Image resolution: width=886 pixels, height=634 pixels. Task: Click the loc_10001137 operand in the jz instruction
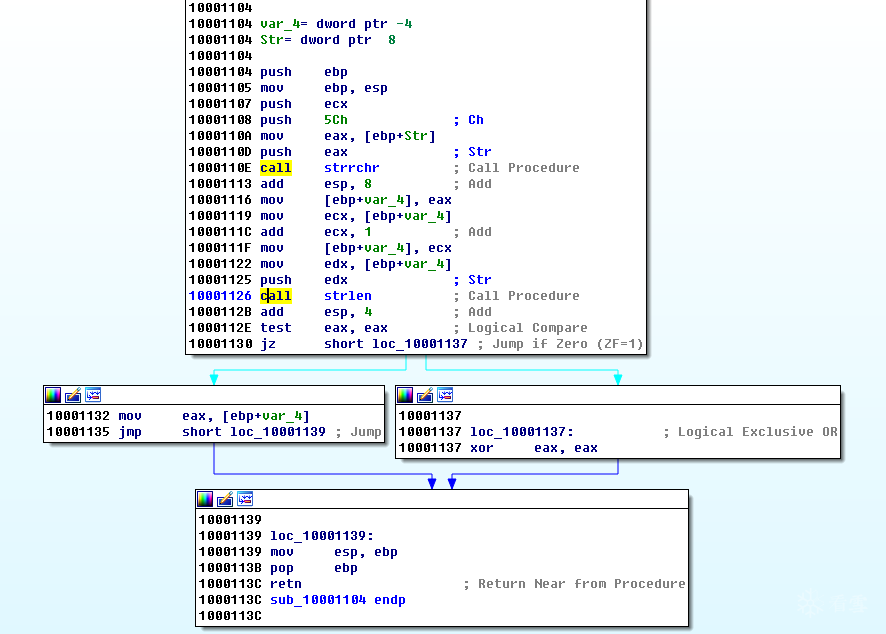[419, 344]
